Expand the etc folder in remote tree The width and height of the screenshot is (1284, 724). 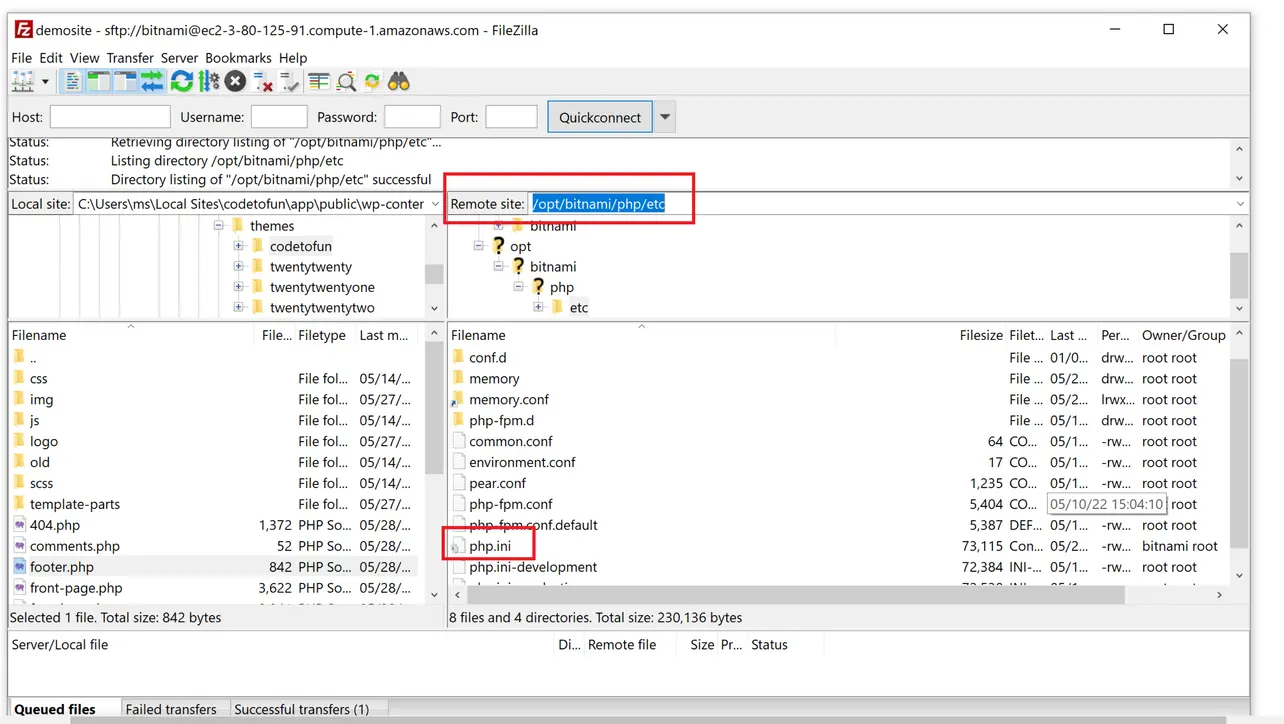coord(538,308)
